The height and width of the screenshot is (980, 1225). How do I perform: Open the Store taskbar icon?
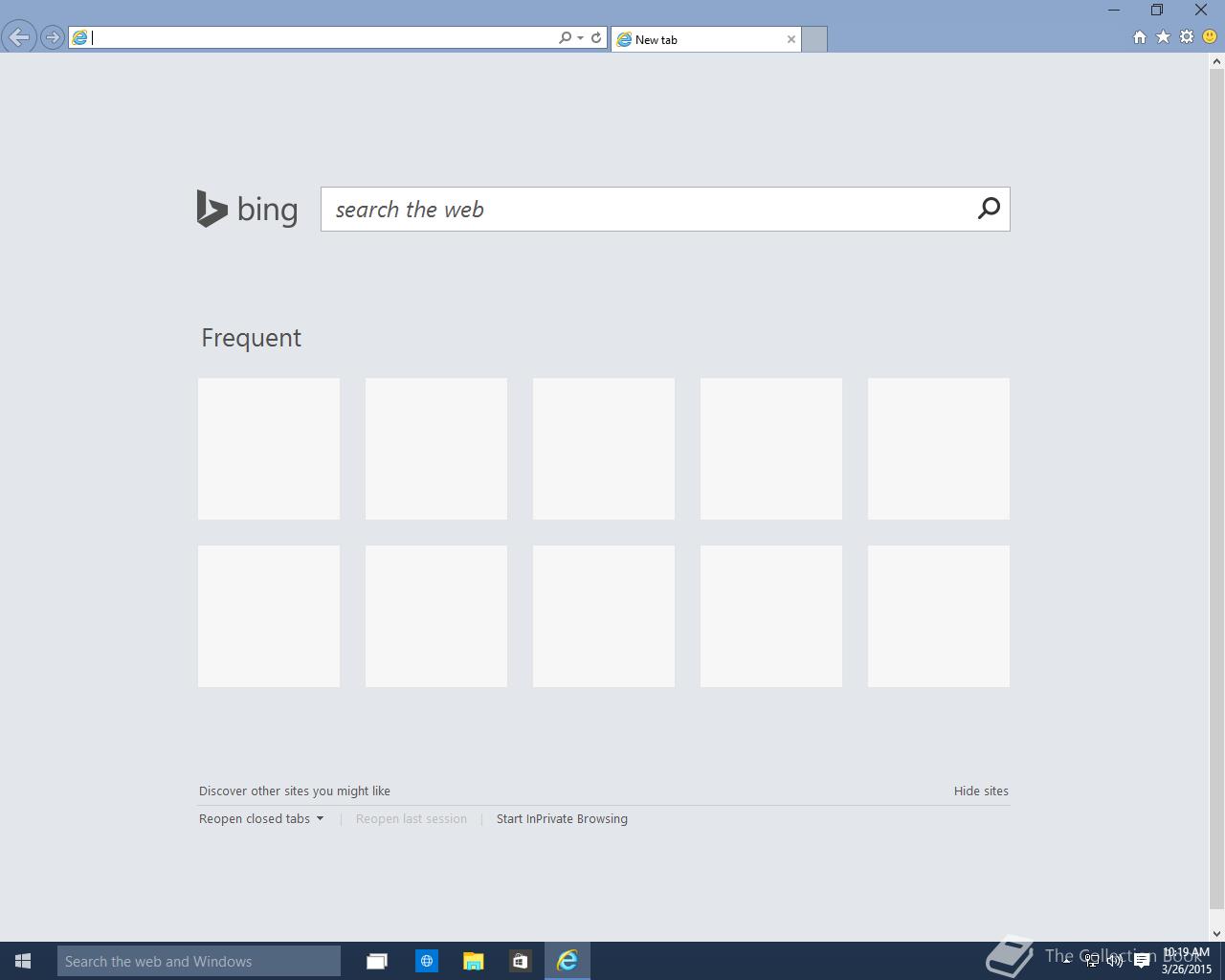[520, 961]
